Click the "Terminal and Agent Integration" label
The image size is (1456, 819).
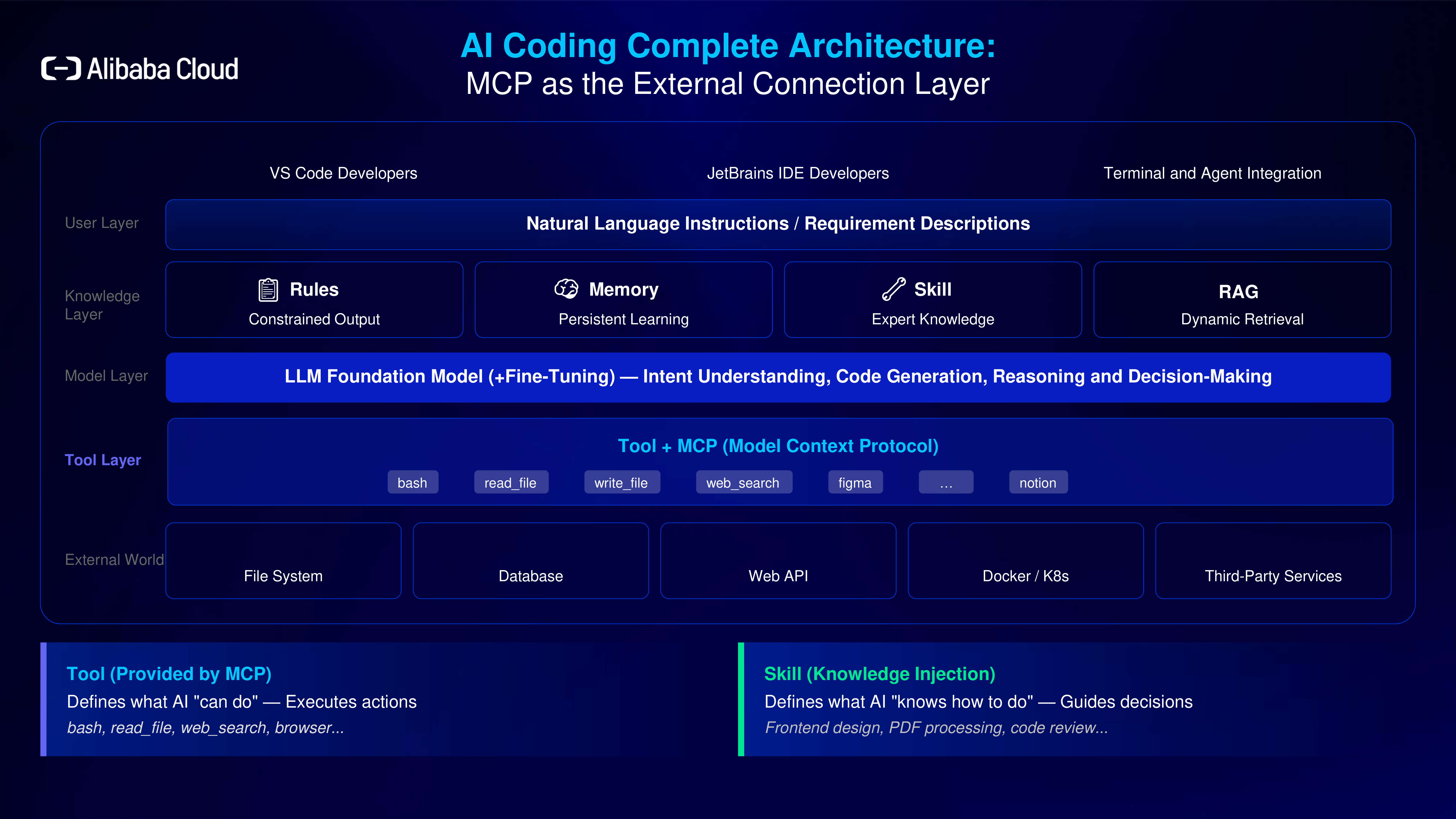point(1213,173)
